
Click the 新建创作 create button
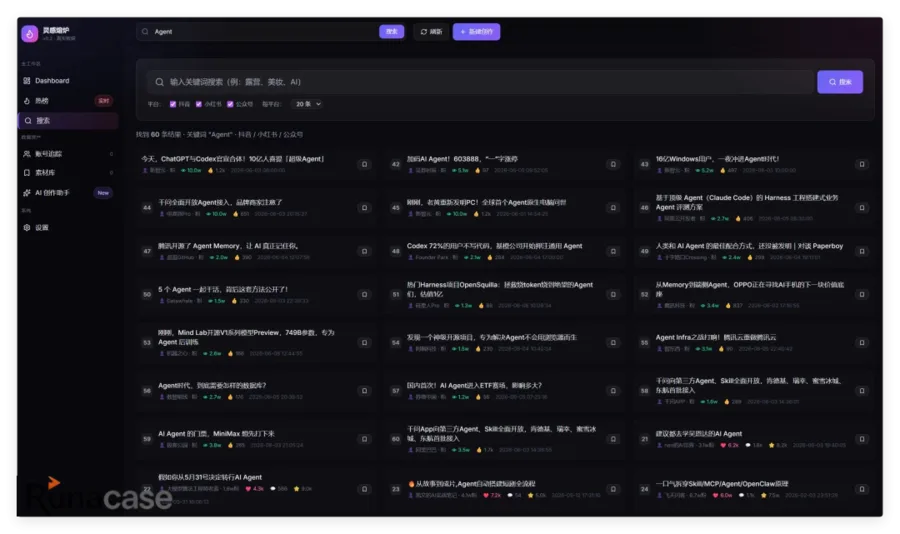[x=476, y=32]
